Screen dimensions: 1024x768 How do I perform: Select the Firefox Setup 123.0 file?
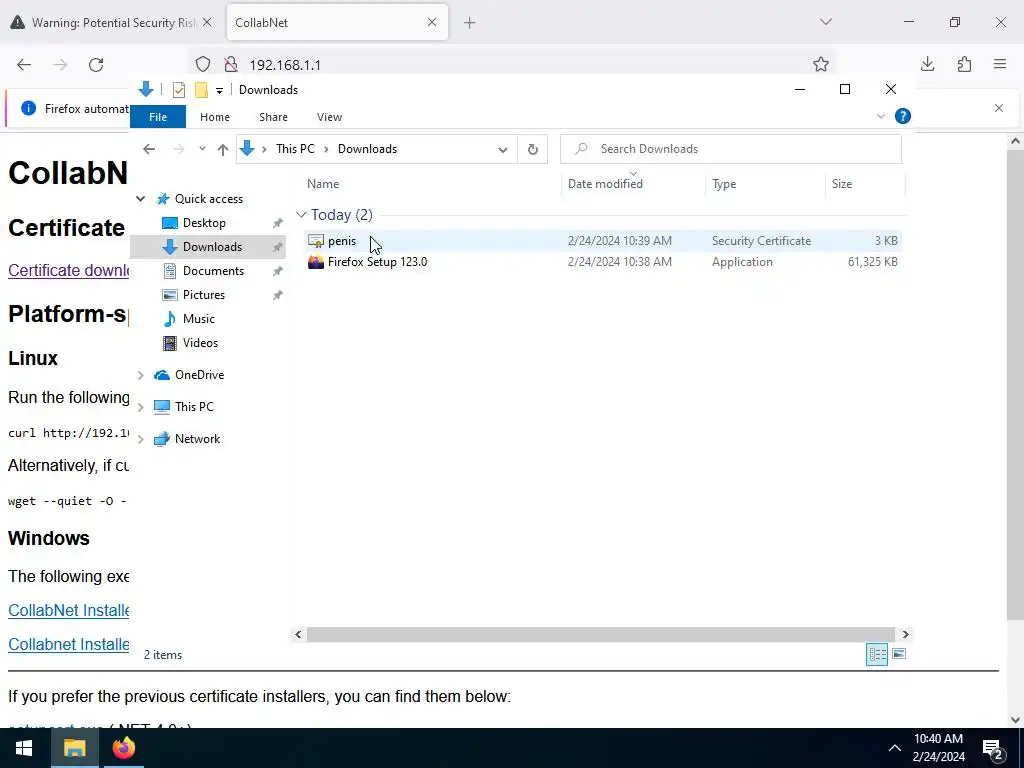[377, 262]
